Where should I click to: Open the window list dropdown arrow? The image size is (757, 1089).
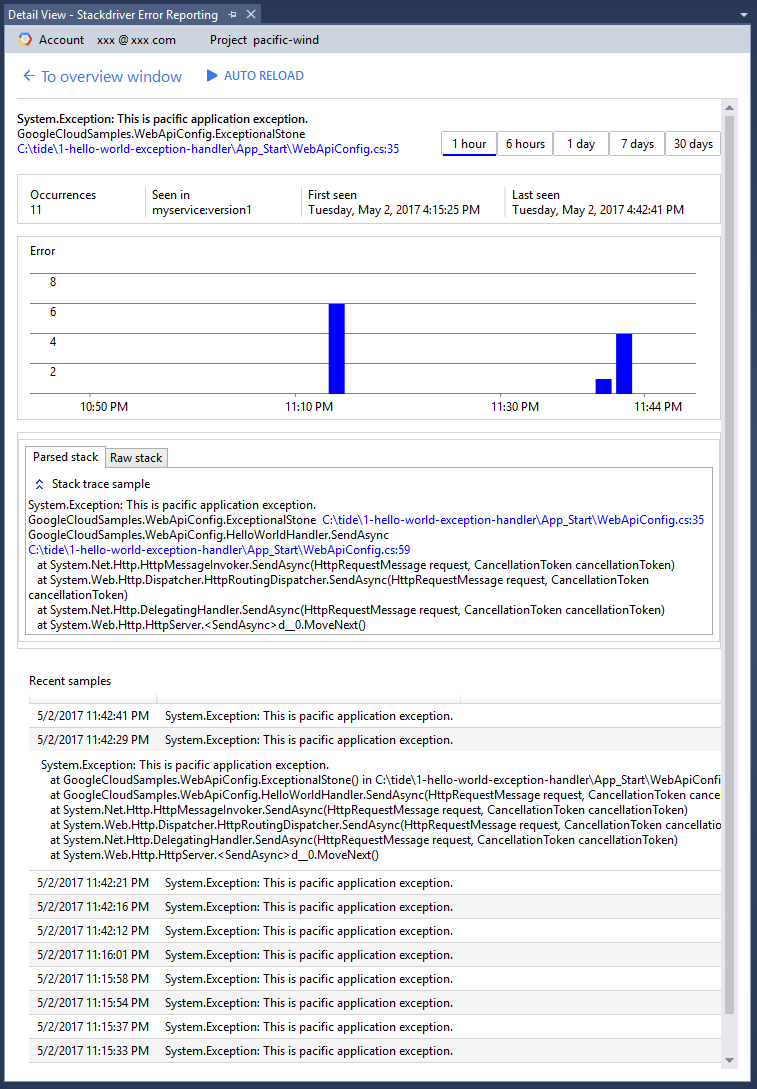(743, 15)
